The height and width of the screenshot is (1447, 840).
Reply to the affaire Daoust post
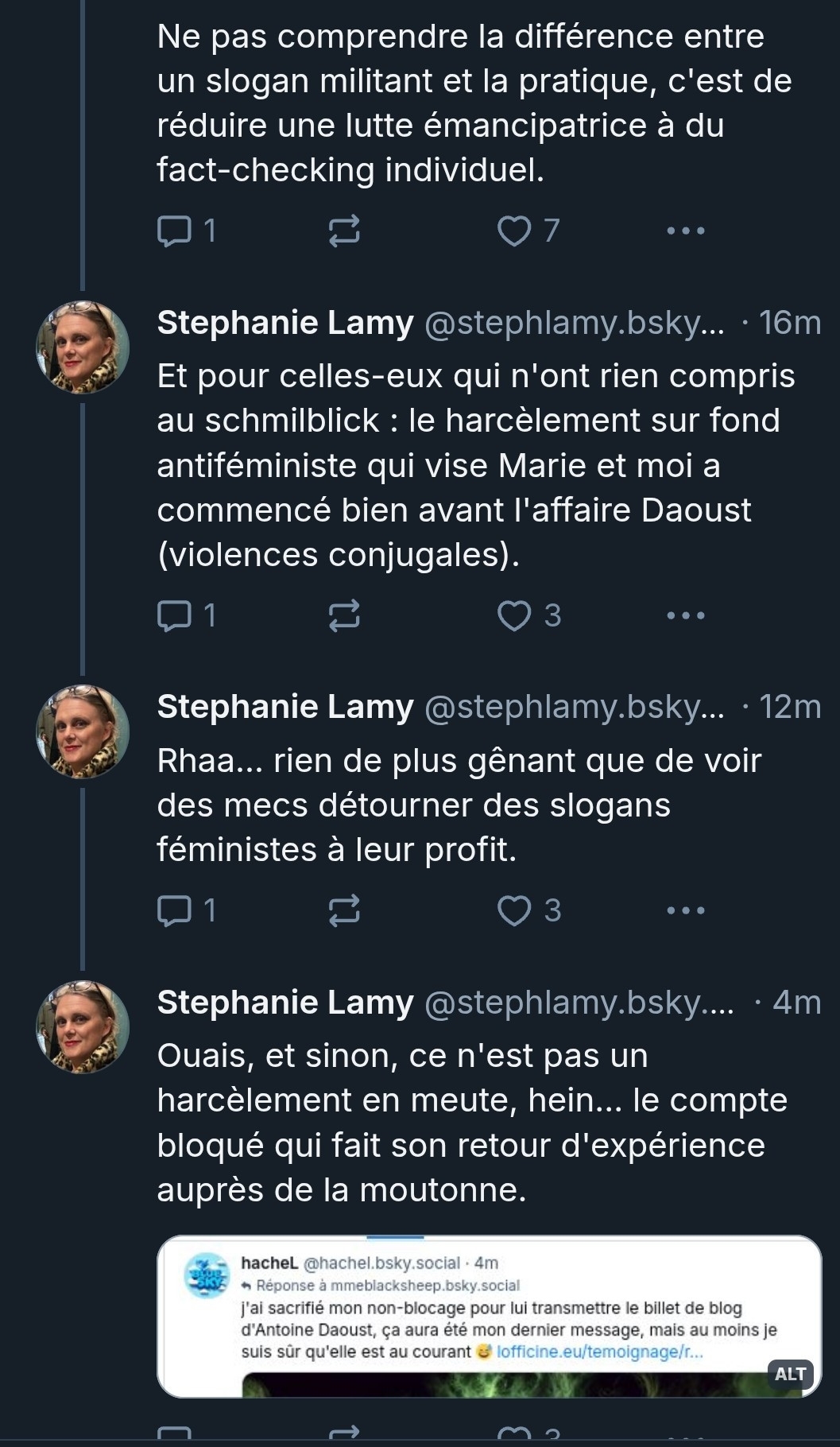click(x=175, y=615)
